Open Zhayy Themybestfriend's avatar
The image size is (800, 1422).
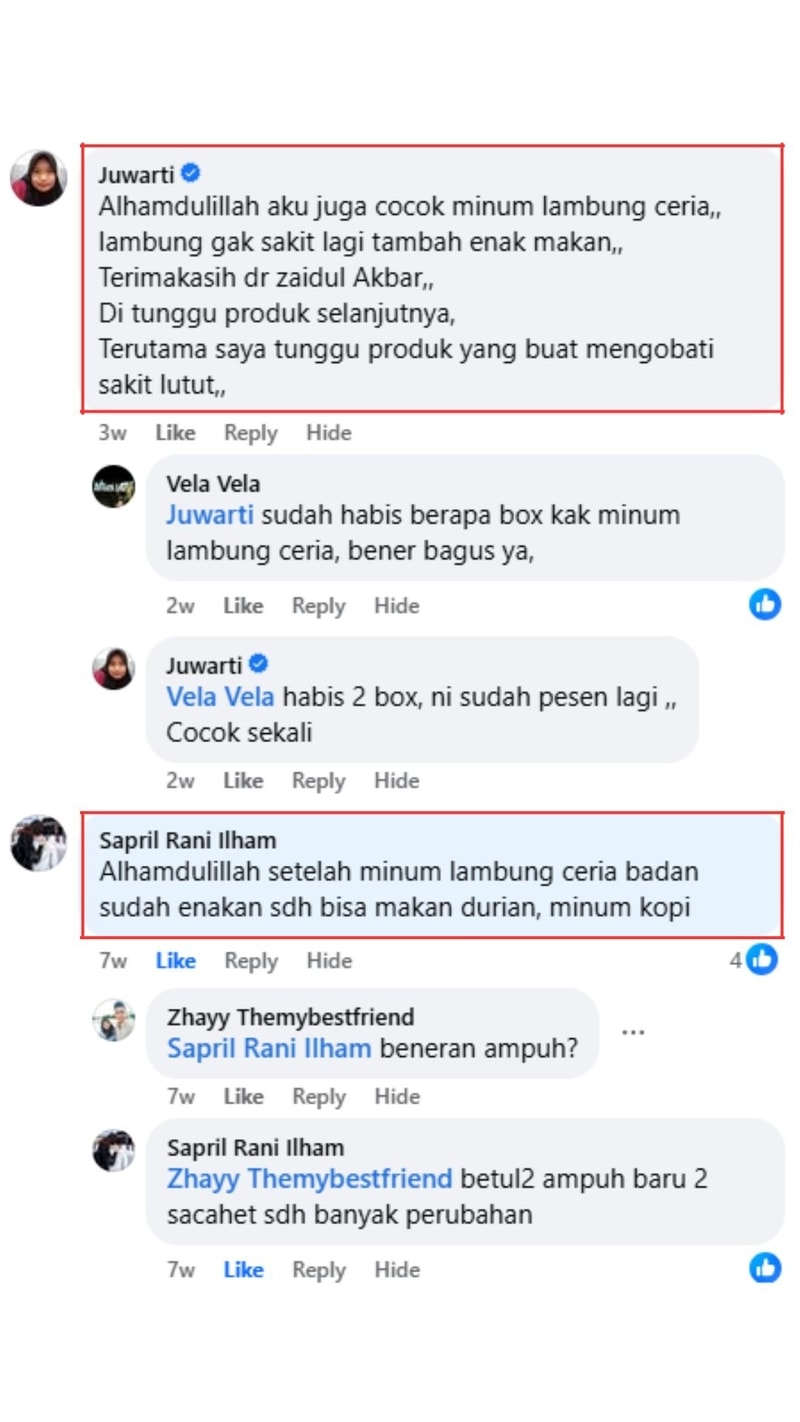[114, 1020]
